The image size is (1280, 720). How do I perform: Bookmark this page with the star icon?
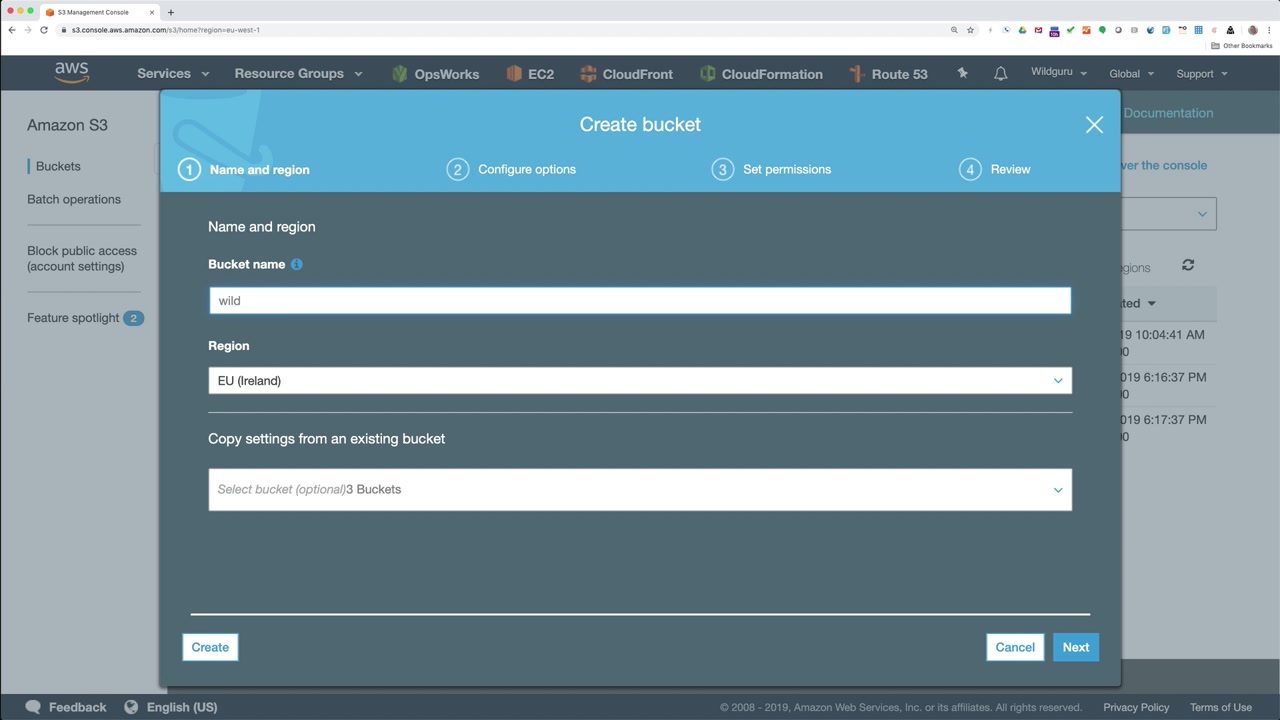(x=970, y=30)
